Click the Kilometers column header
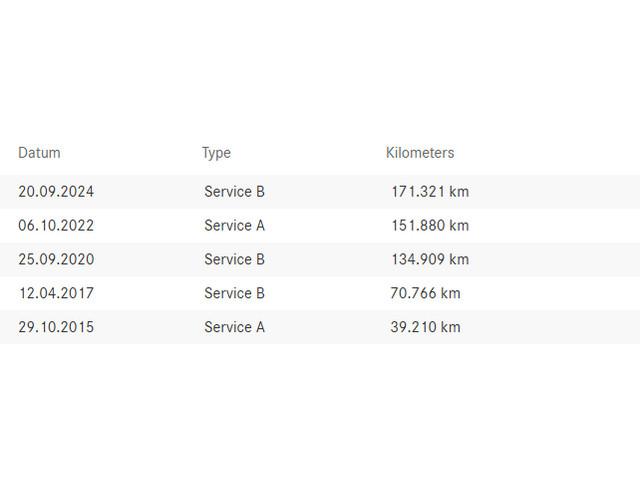The image size is (640, 480). [420, 153]
